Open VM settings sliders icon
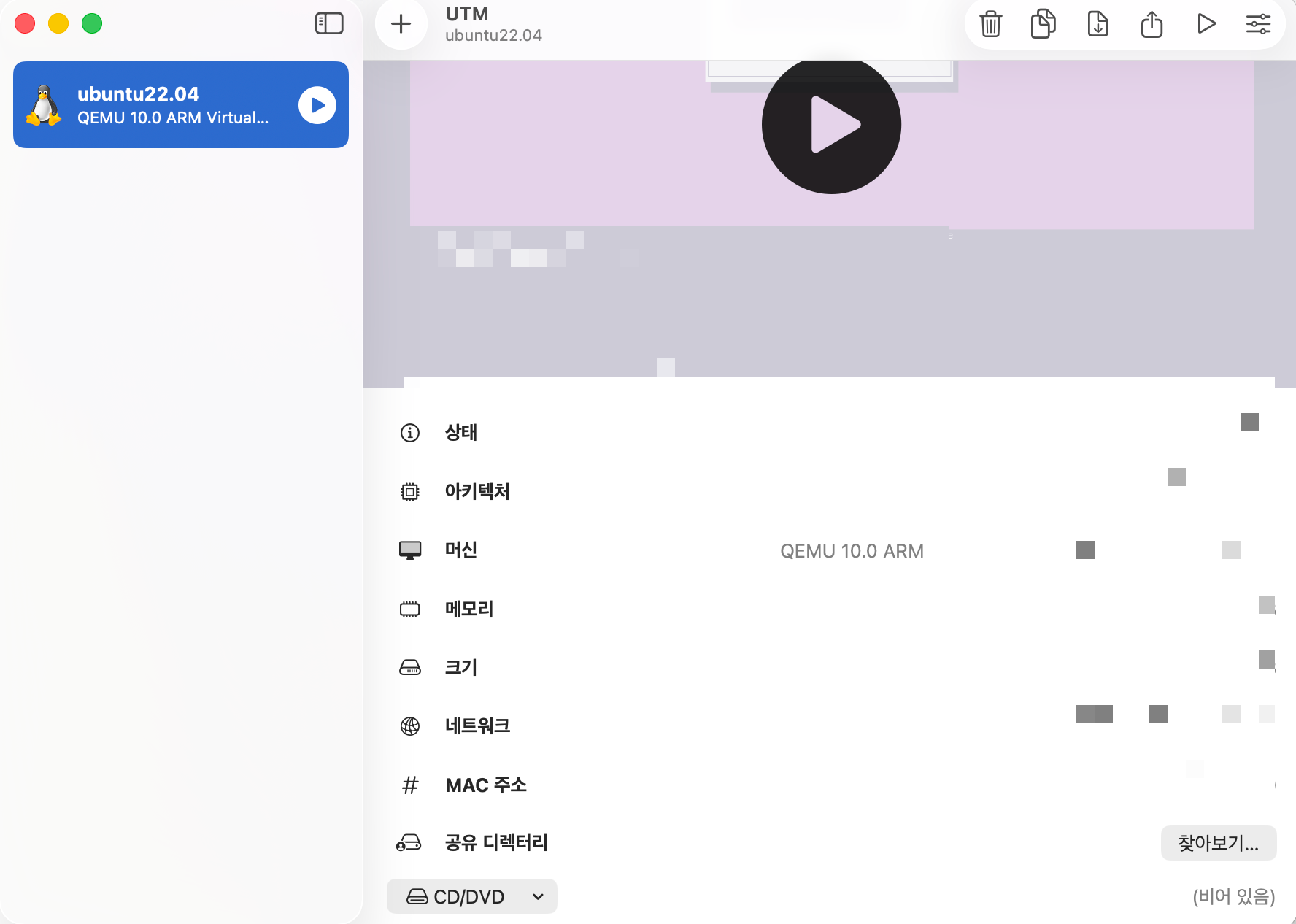Screen dimensions: 1296x924 1258,24
